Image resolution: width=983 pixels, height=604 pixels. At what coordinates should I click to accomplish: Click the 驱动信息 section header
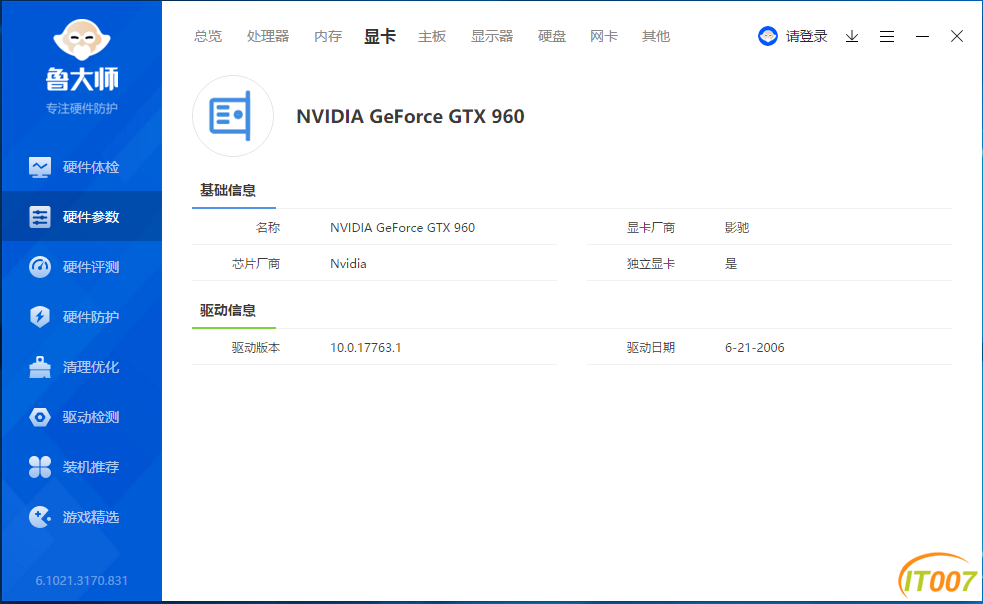click(228, 310)
